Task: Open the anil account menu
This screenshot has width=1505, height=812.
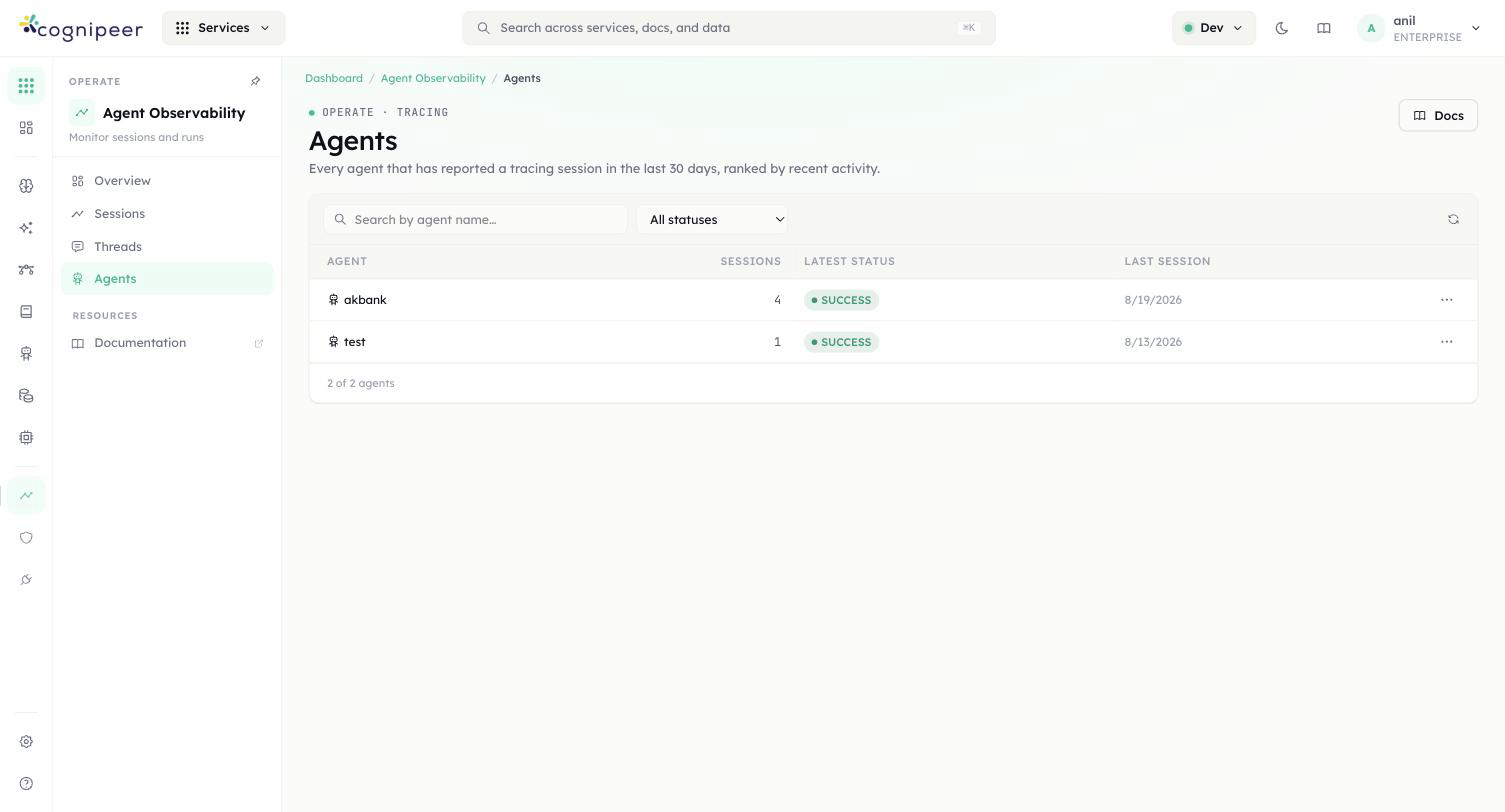Action: [x=1419, y=28]
